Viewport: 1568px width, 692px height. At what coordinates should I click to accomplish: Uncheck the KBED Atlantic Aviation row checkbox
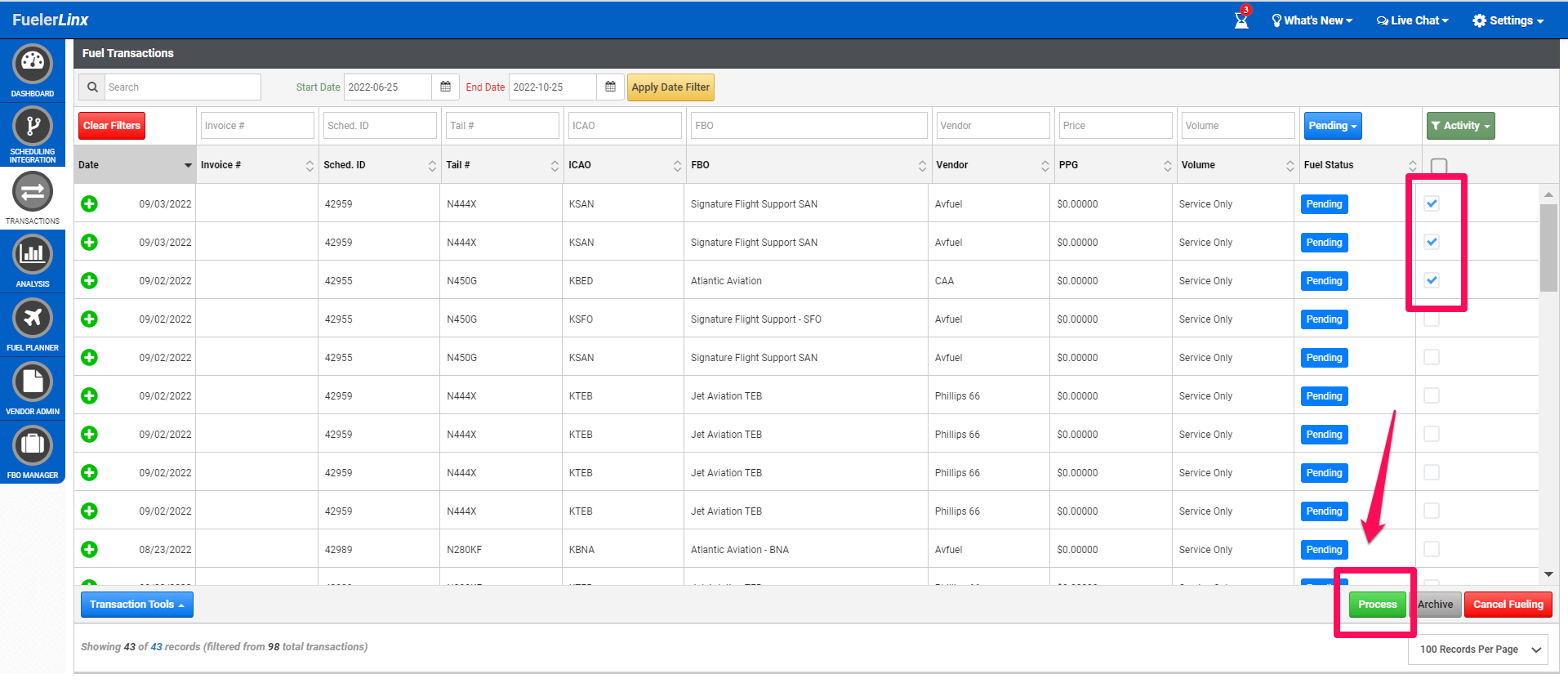point(1432,280)
